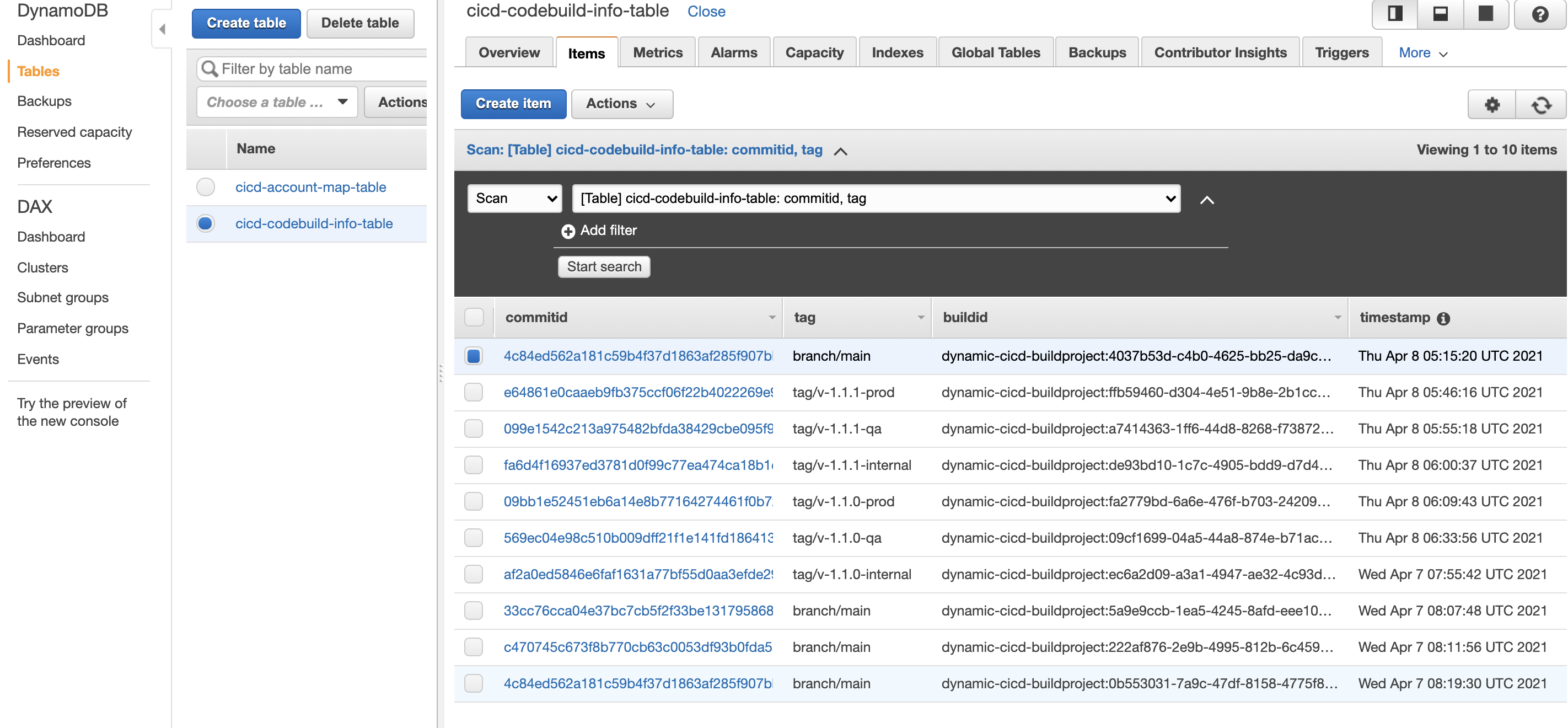Switch to split horizontal panel layout

coord(1440,14)
